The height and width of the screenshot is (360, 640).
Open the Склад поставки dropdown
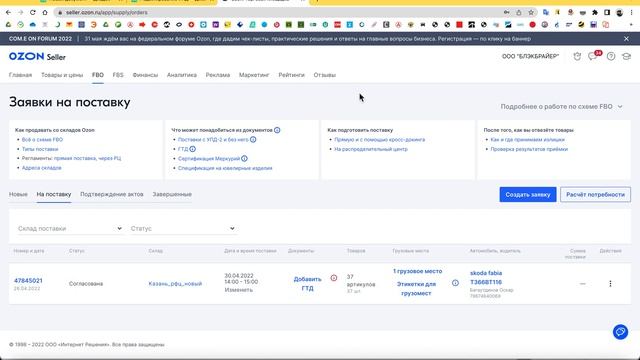click(70, 229)
